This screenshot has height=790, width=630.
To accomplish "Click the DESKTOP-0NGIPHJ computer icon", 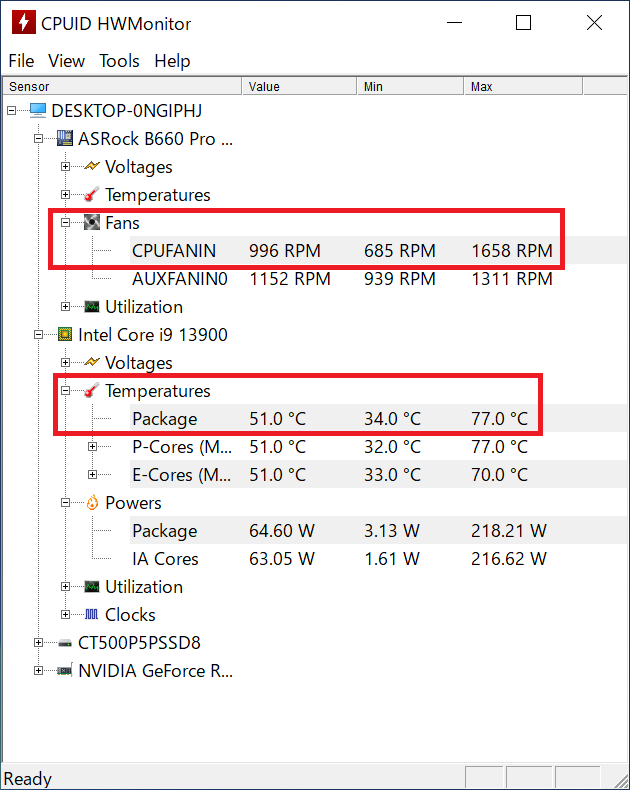I will (x=38, y=110).
